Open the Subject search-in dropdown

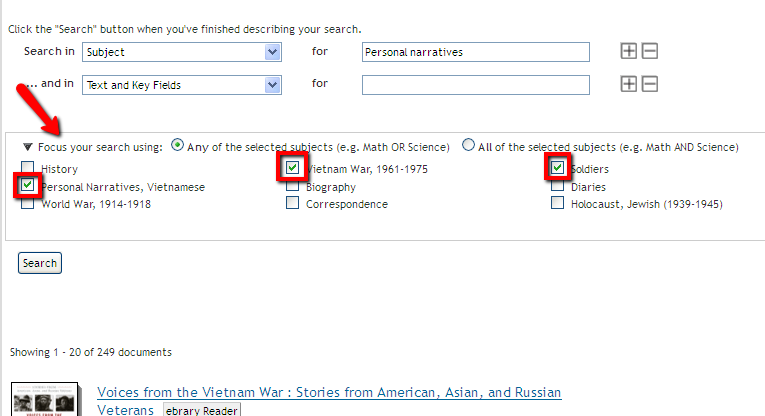pos(181,52)
